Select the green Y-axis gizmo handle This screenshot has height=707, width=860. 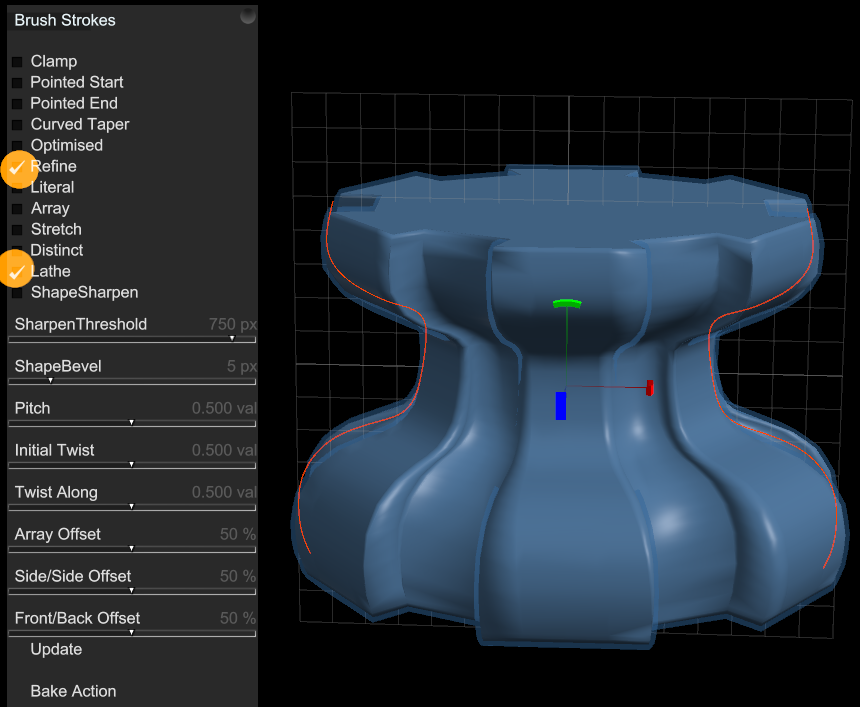(x=567, y=303)
